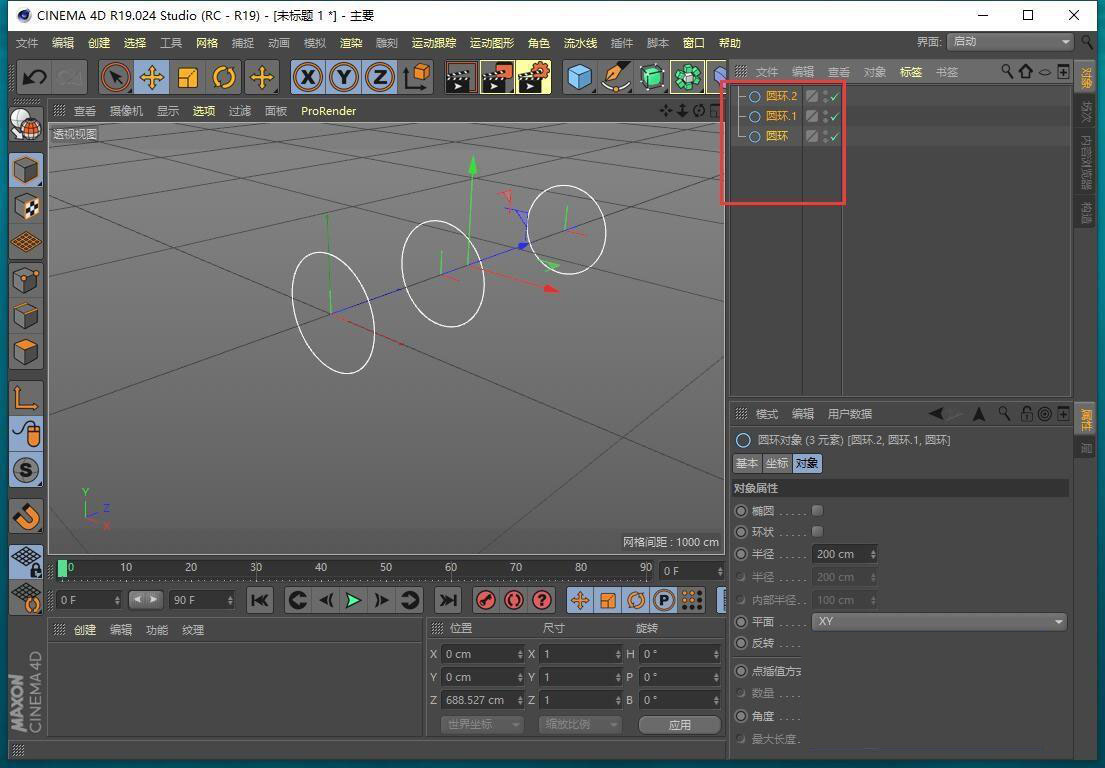The height and width of the screenshot is (768, 1105).
Task: Click the 90 F end frame stepper
Action: 230,600
